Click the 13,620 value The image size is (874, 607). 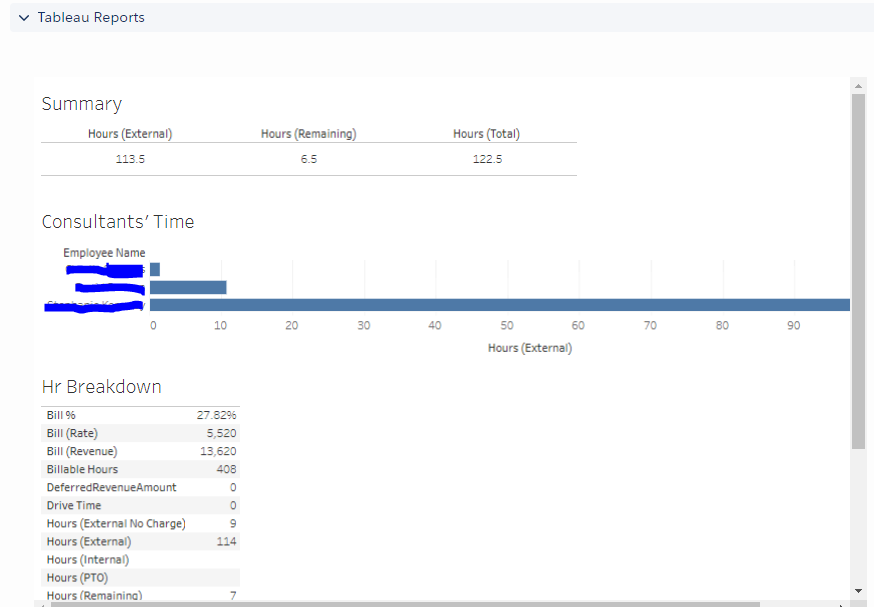pos(218,451)
